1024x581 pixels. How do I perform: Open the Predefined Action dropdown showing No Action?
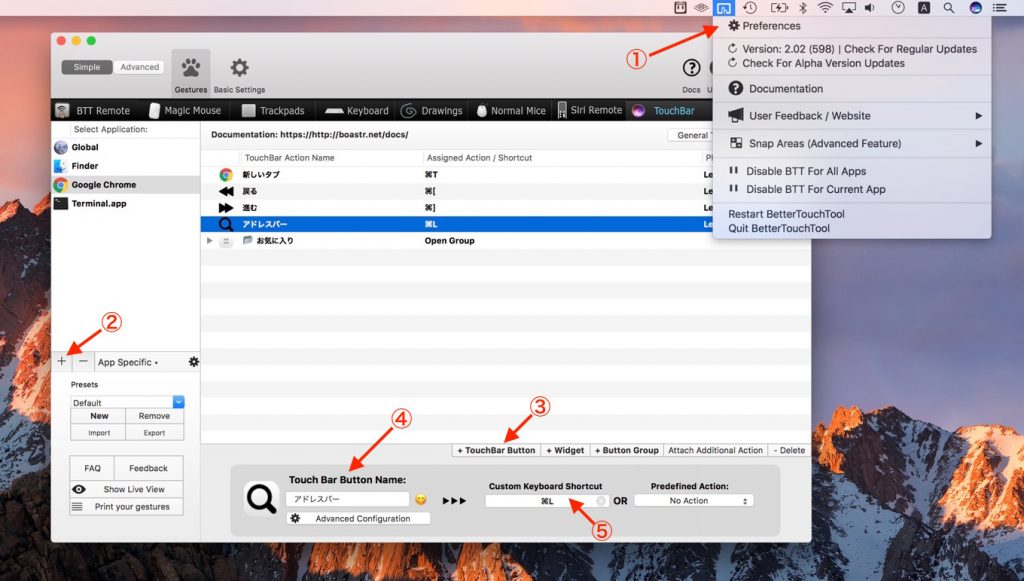694,499
